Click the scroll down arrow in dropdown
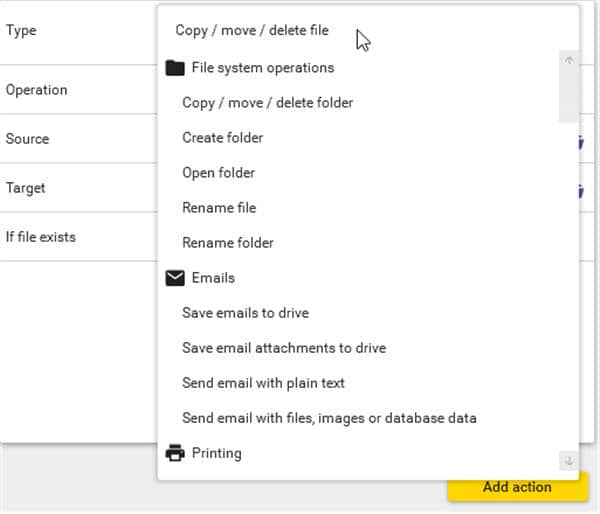This screenshot has width=600, height=514. pyautogui.click(x=569, y=460)
